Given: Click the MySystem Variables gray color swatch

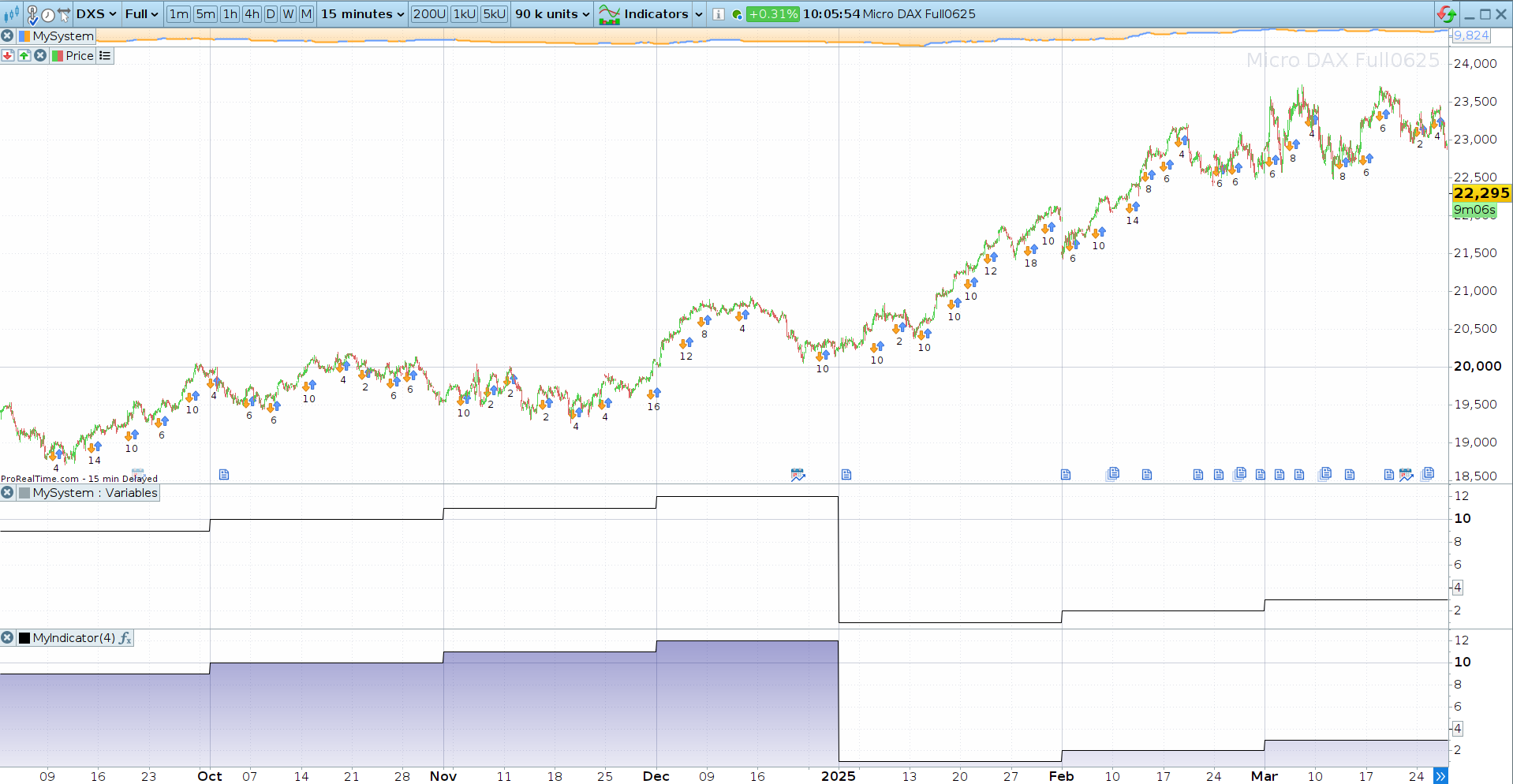Looking at the screenshot, I should (24, 492).
